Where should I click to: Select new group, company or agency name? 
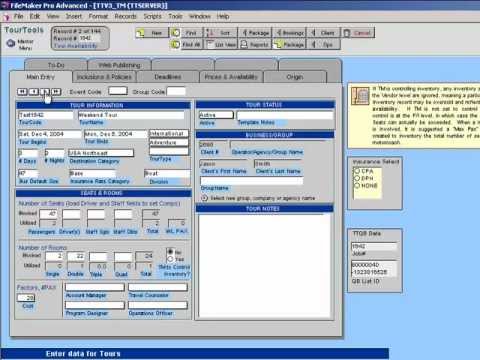[x=204, y=198]
